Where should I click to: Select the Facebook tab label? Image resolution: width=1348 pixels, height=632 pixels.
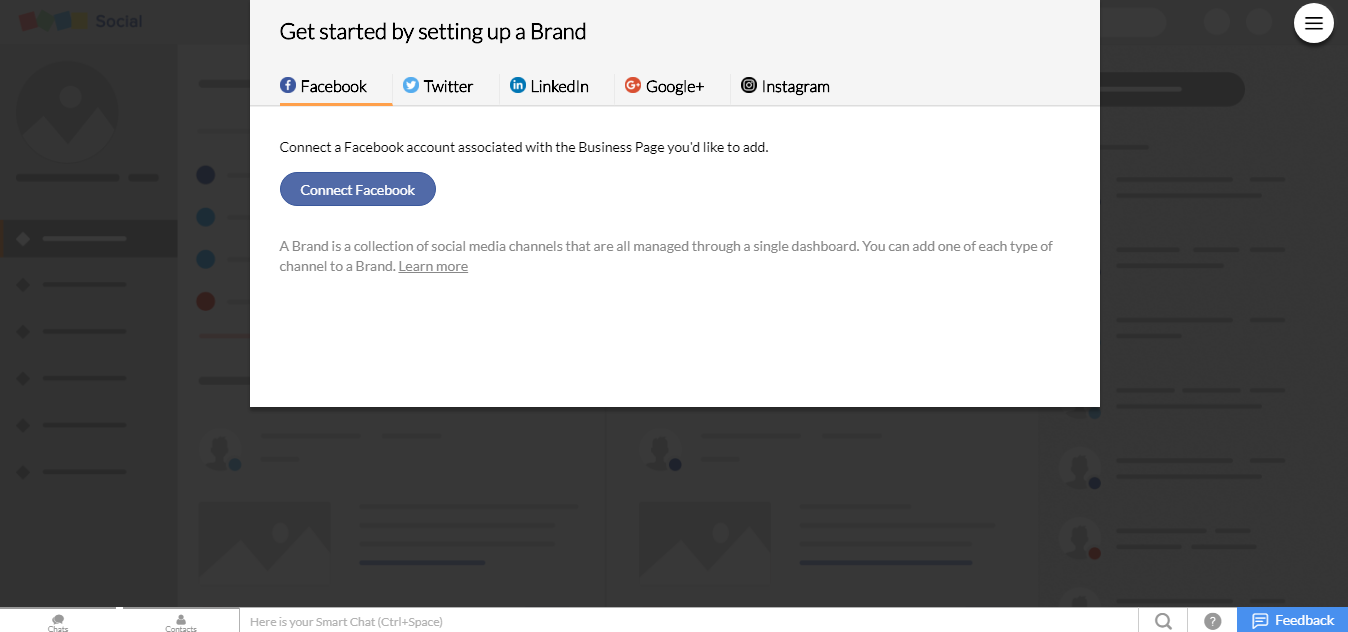pos(334,87)
